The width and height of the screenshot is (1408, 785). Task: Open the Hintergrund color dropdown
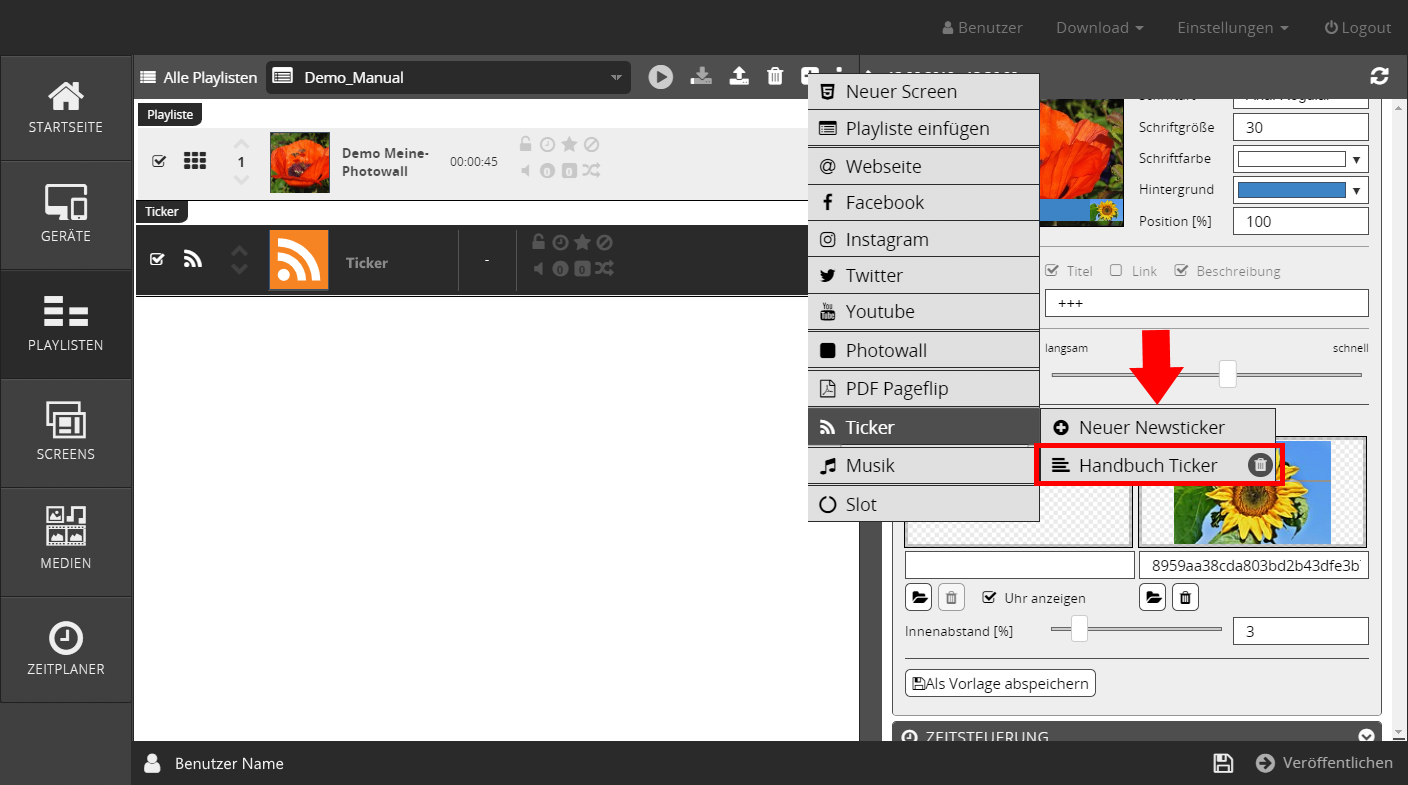click(1300, 190)
